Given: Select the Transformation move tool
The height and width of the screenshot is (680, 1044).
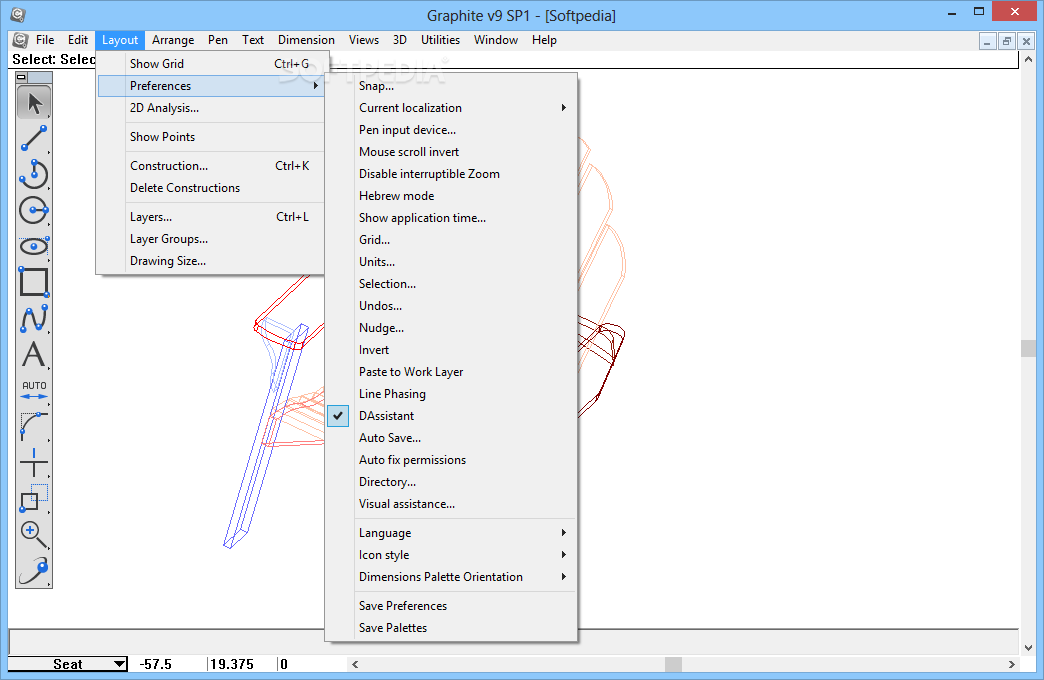Looking at the screenshot, I should coord(34,498).
